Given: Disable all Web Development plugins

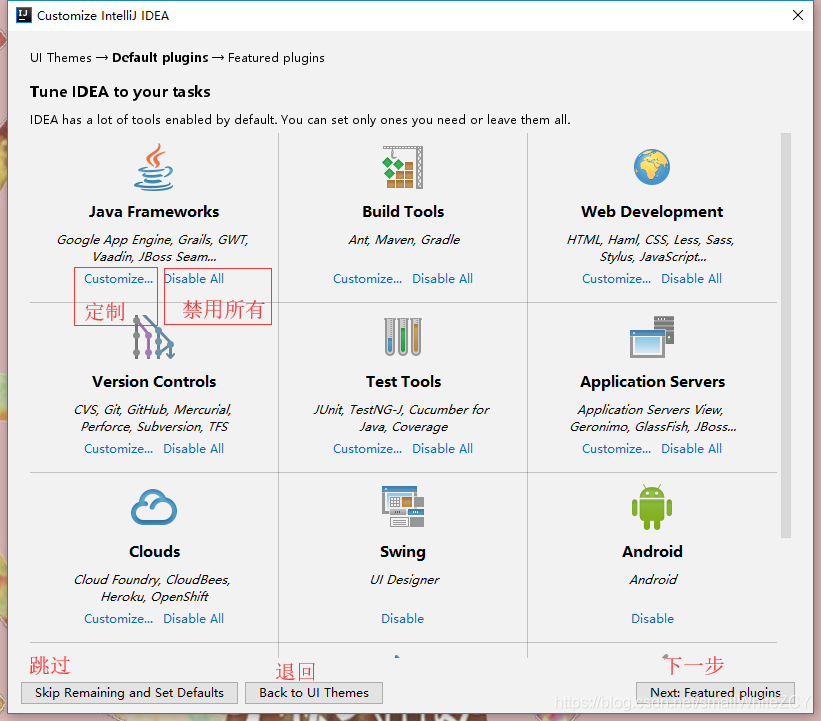Looking at the screenshot, I should tap(691, 279).
